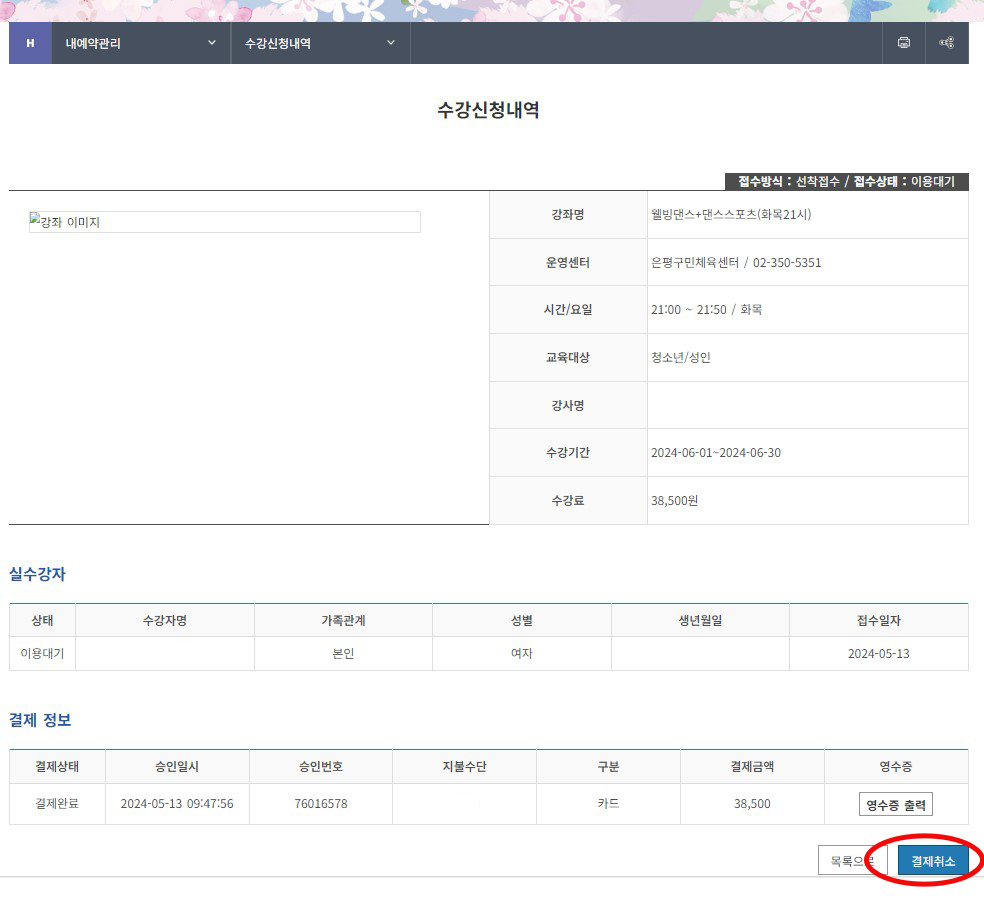This screenshot has width=984, height=900.
Task: Click the 결제 정보 section heading
Action: [x=42, y=720]
